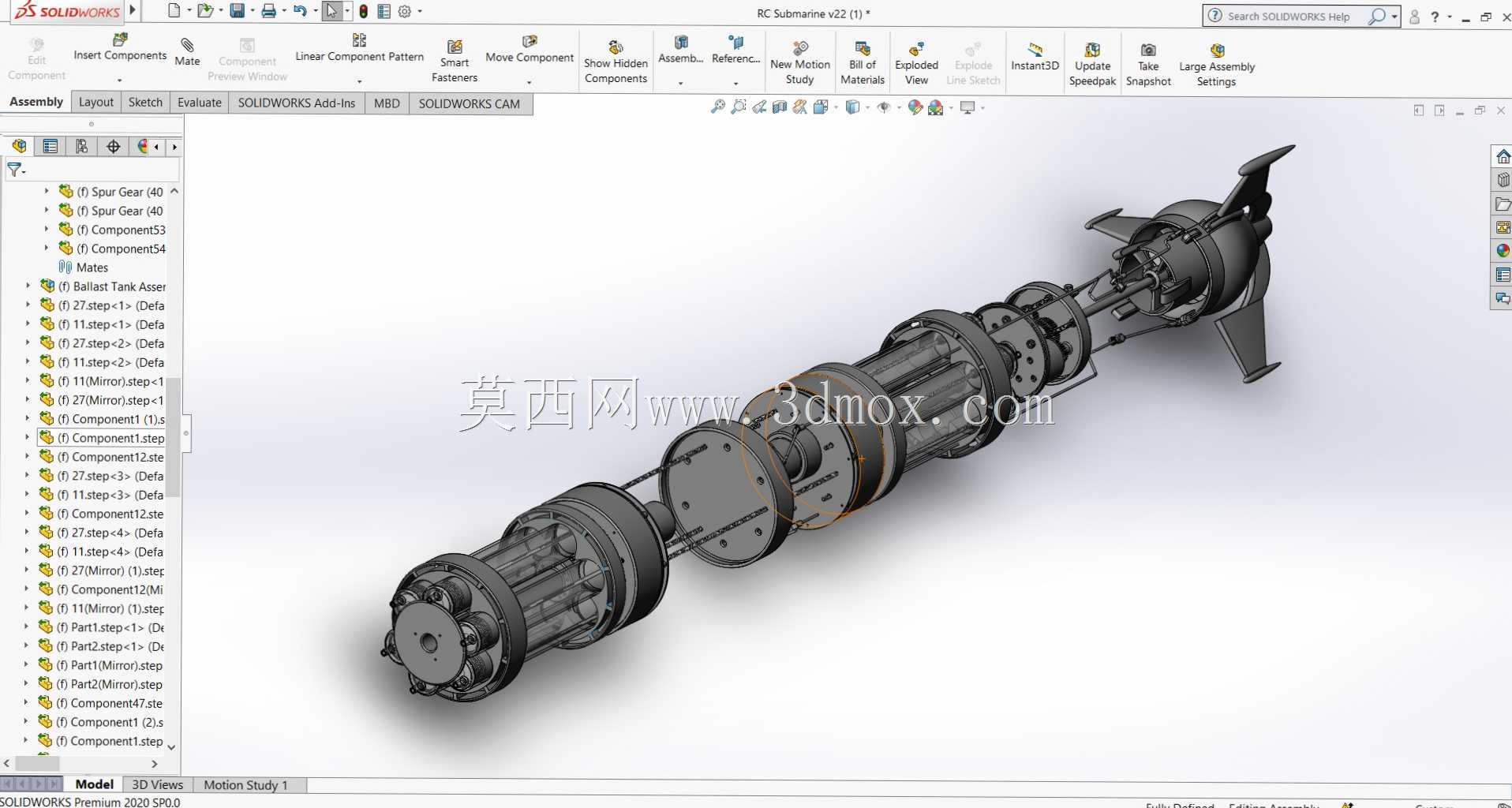1512x808 pixels.
Task: Toggle Show Hidden Components
Action: click(616, 62)
